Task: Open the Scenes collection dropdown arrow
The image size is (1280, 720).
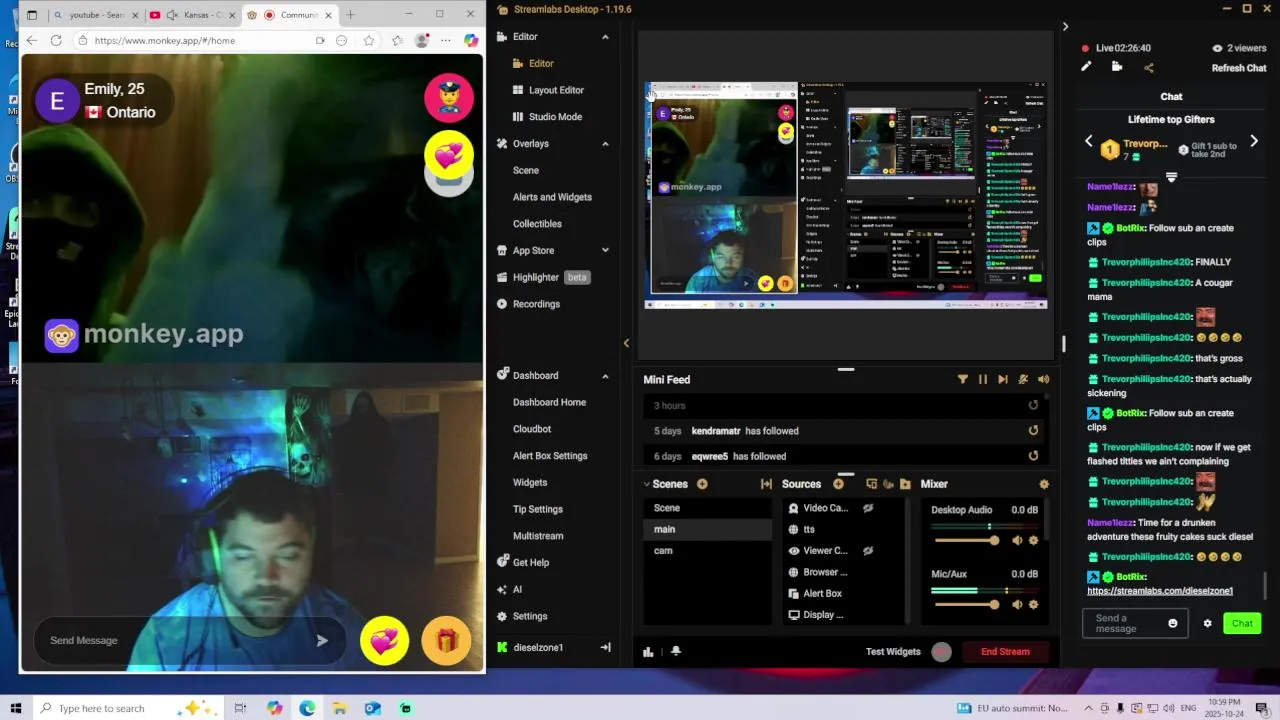Action: point(647,484)
